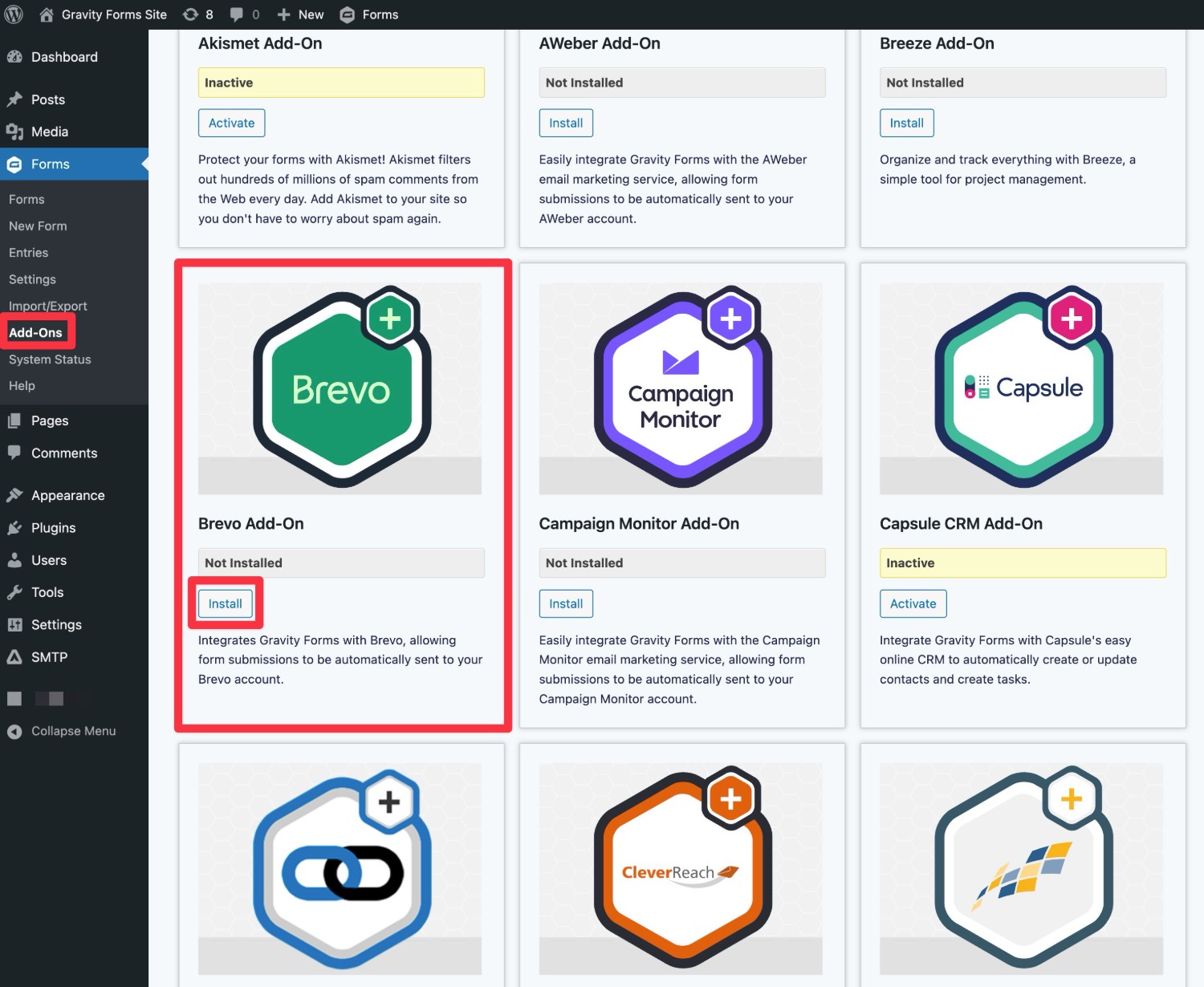Click the colorful checkered add-on hexagon logo
The image size is (1204, 987).
1023,868
